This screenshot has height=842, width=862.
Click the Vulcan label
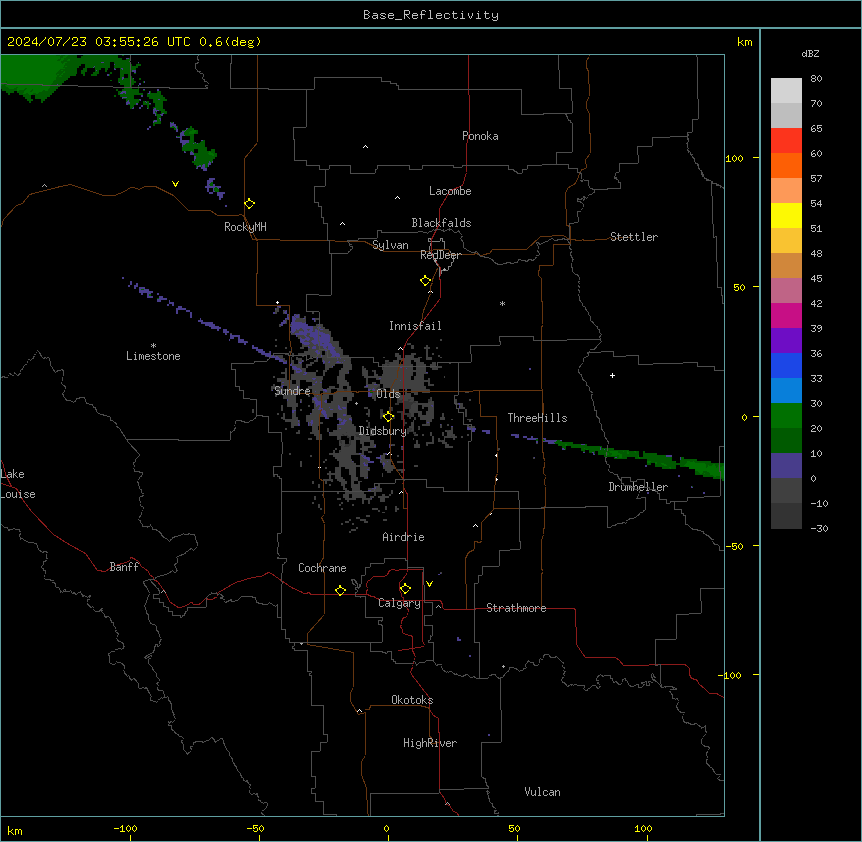click(x=542, y=792)
